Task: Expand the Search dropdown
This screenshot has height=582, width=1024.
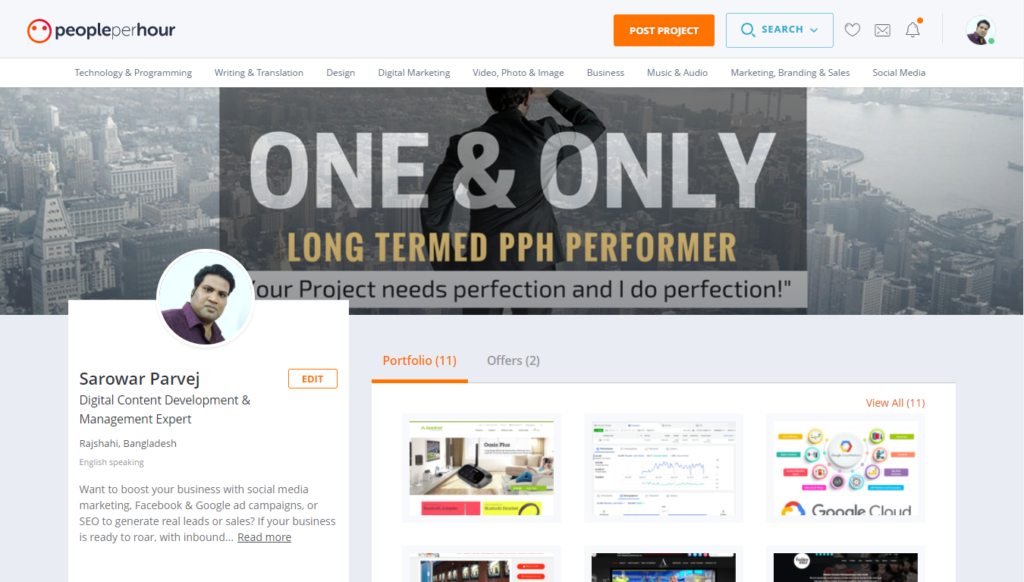Action: pyautogui.click(x=779, y=30)
